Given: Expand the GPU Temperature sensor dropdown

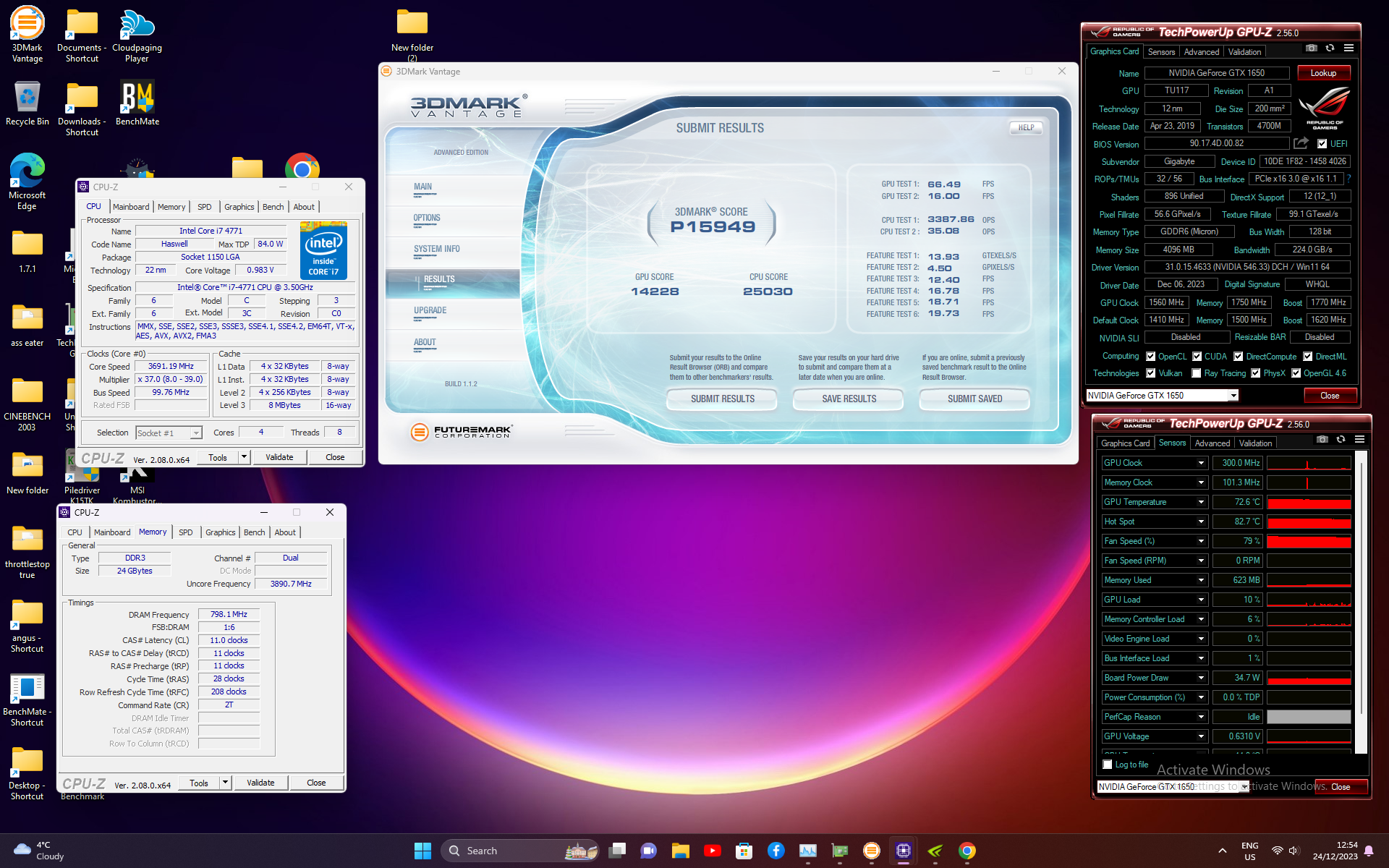Looking at the screenshot, I should tap(1201, 502).
